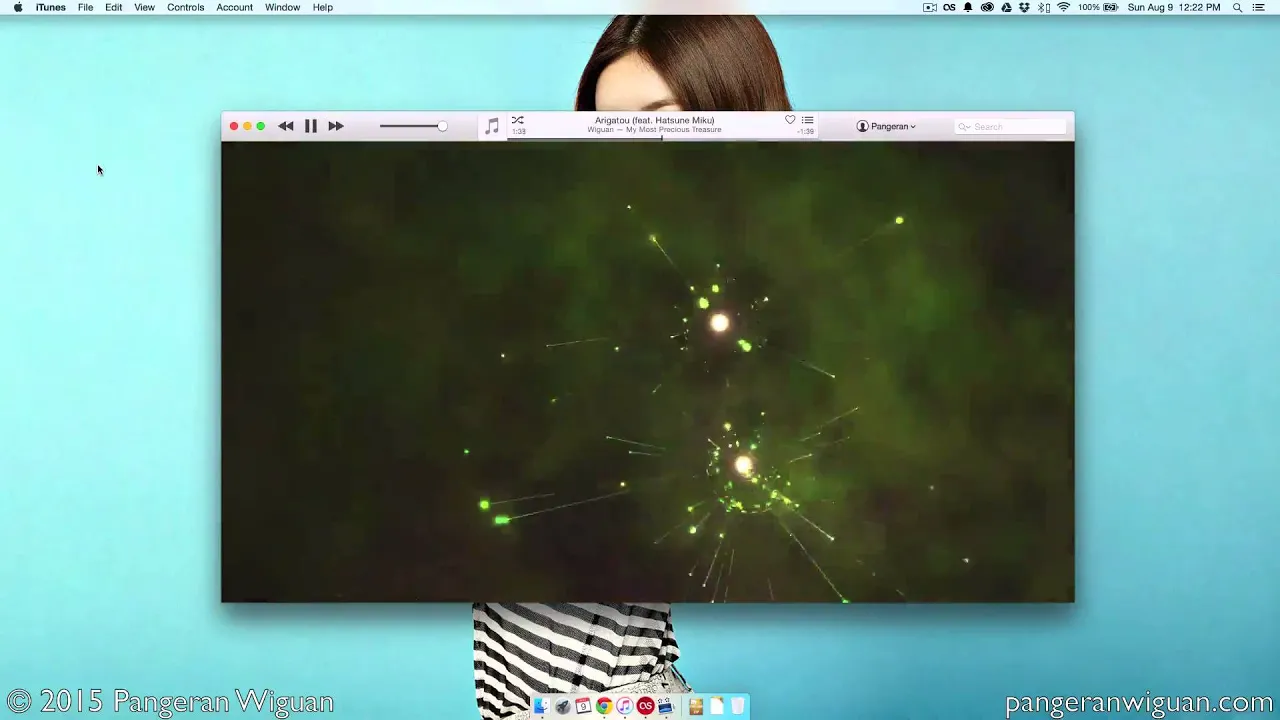Open Launchpad rocket in the Dock
Image resolution: width=1280 pixels, height=720 pixels.
[x=563, y=706]
